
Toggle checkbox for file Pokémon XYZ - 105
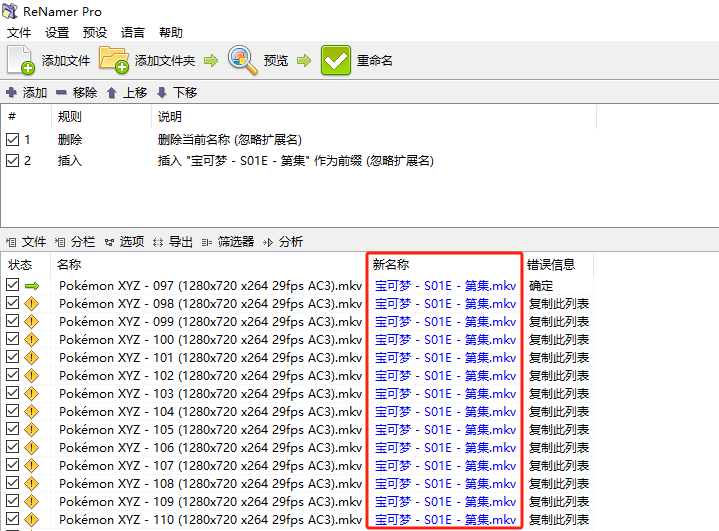click(12, 429)
